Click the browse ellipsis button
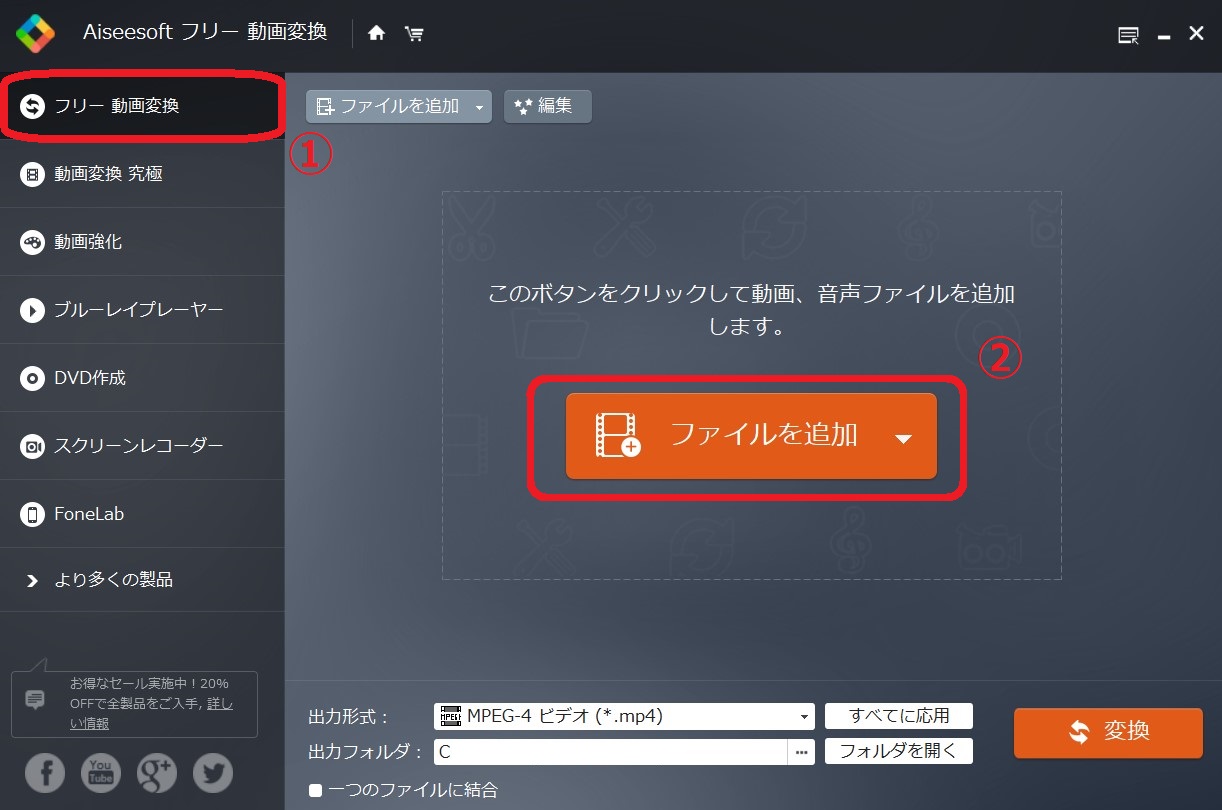The height and width of the screenshot is (810, 1222). tap(801, 752)
